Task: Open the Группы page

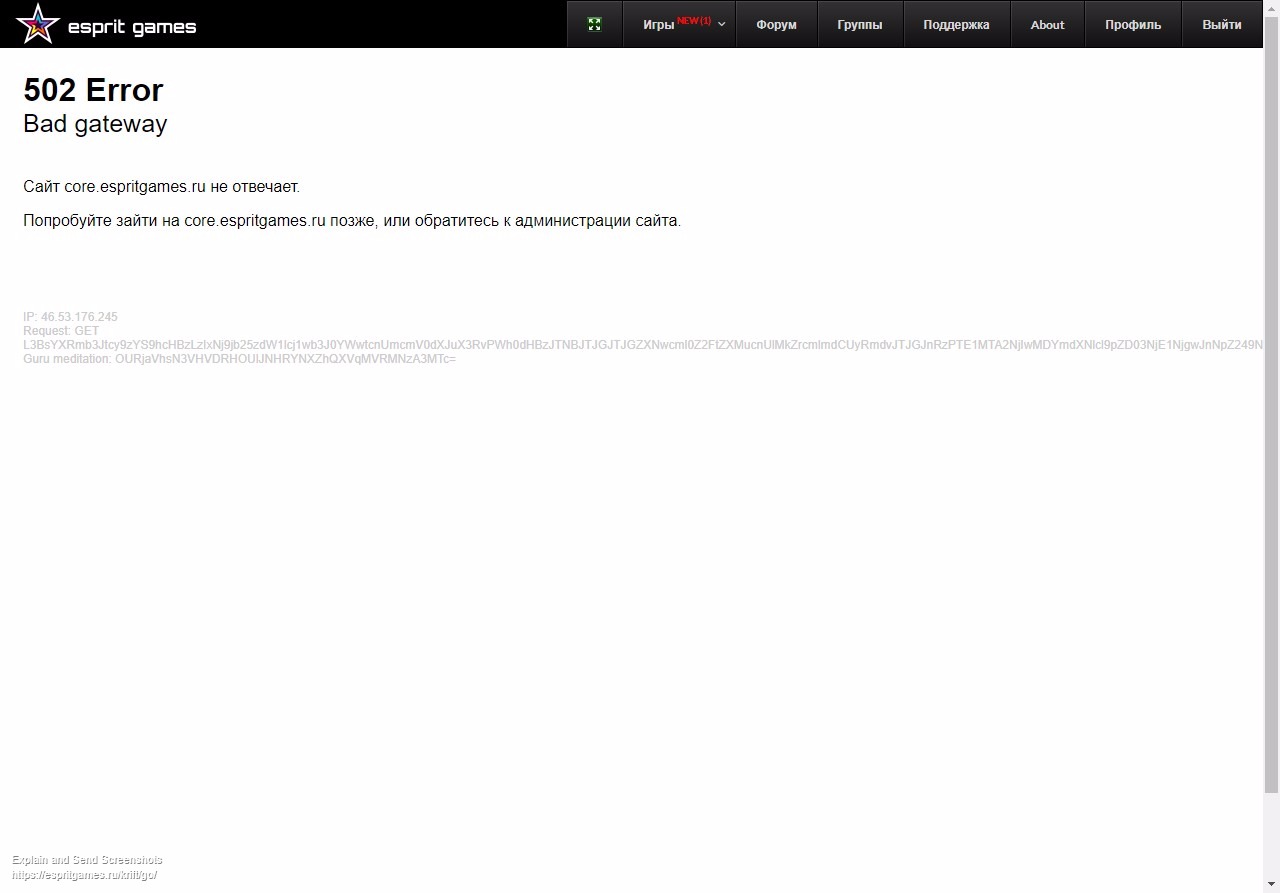Action: (x=860, y=25)
